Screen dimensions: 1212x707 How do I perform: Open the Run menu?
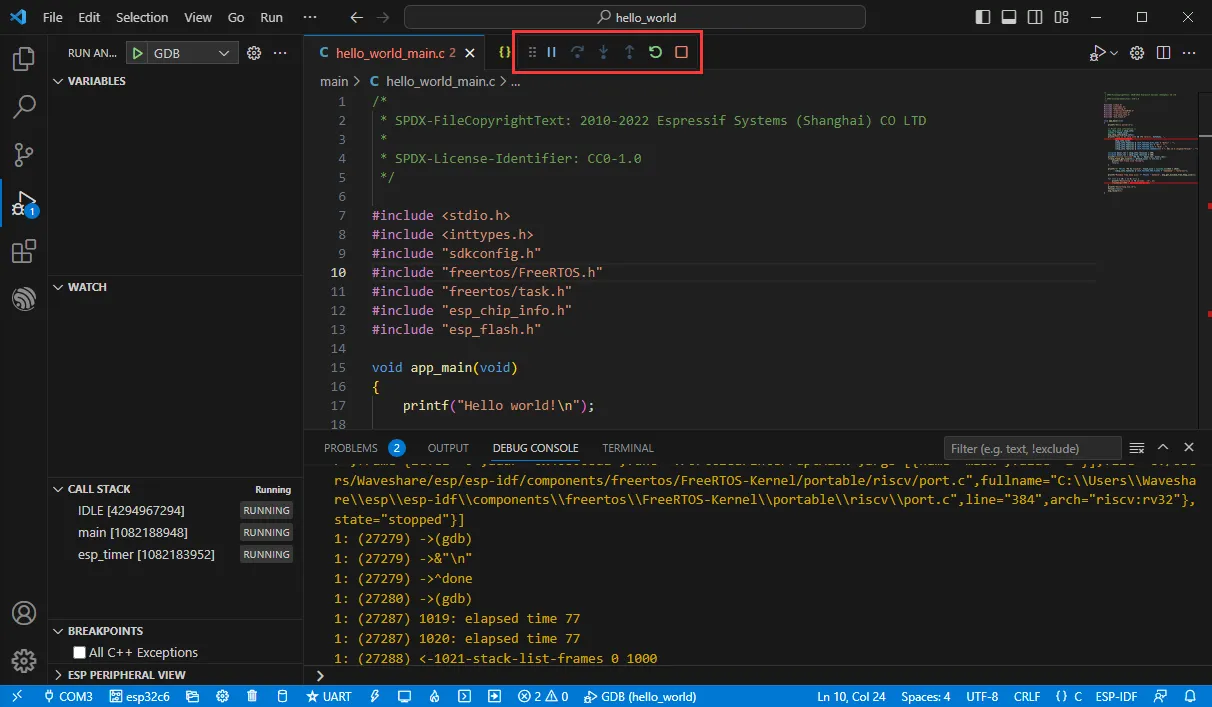[x=270, y=17]
